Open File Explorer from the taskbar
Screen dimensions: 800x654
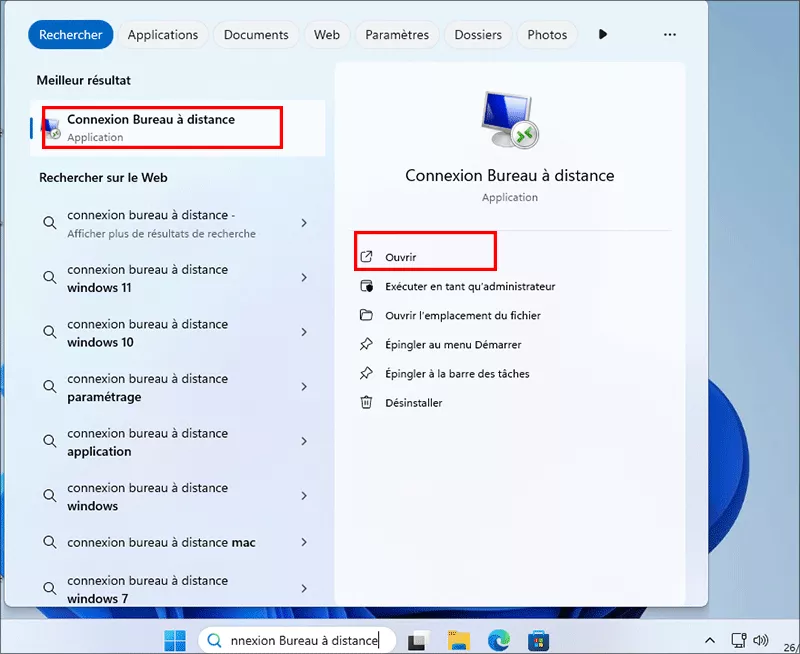(x=461, y=640)
